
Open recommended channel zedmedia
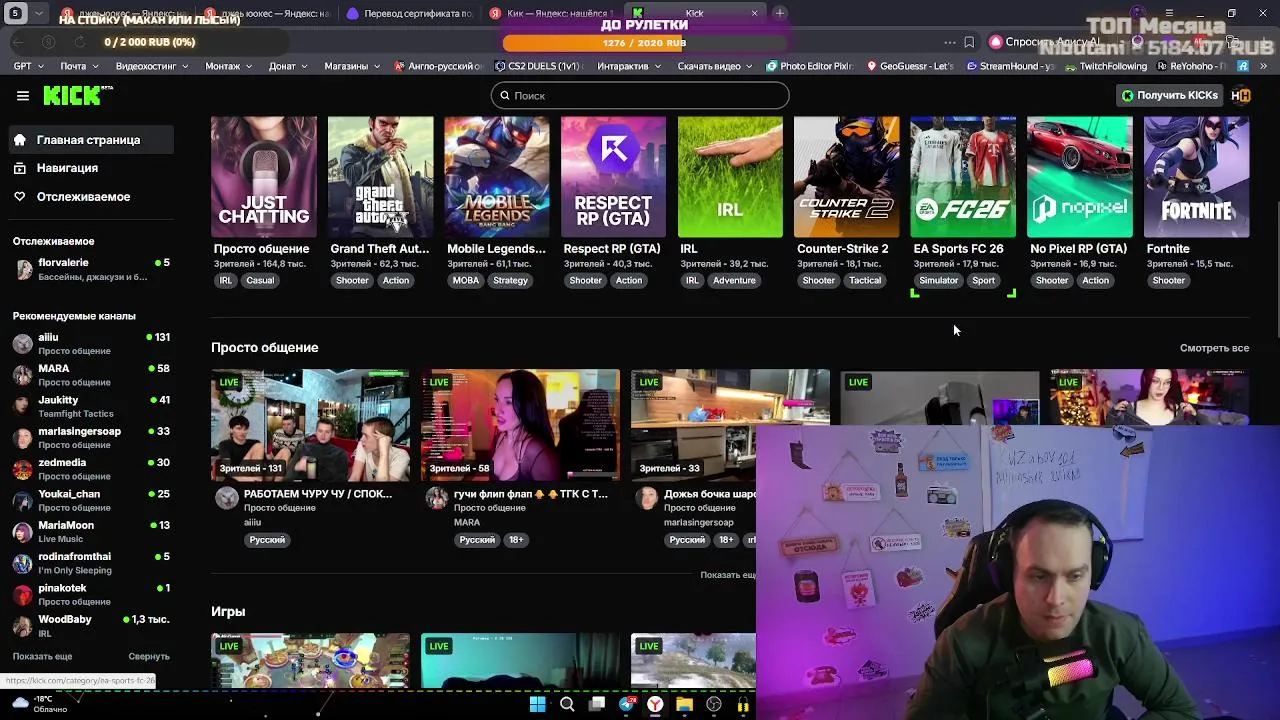[90, 469]
